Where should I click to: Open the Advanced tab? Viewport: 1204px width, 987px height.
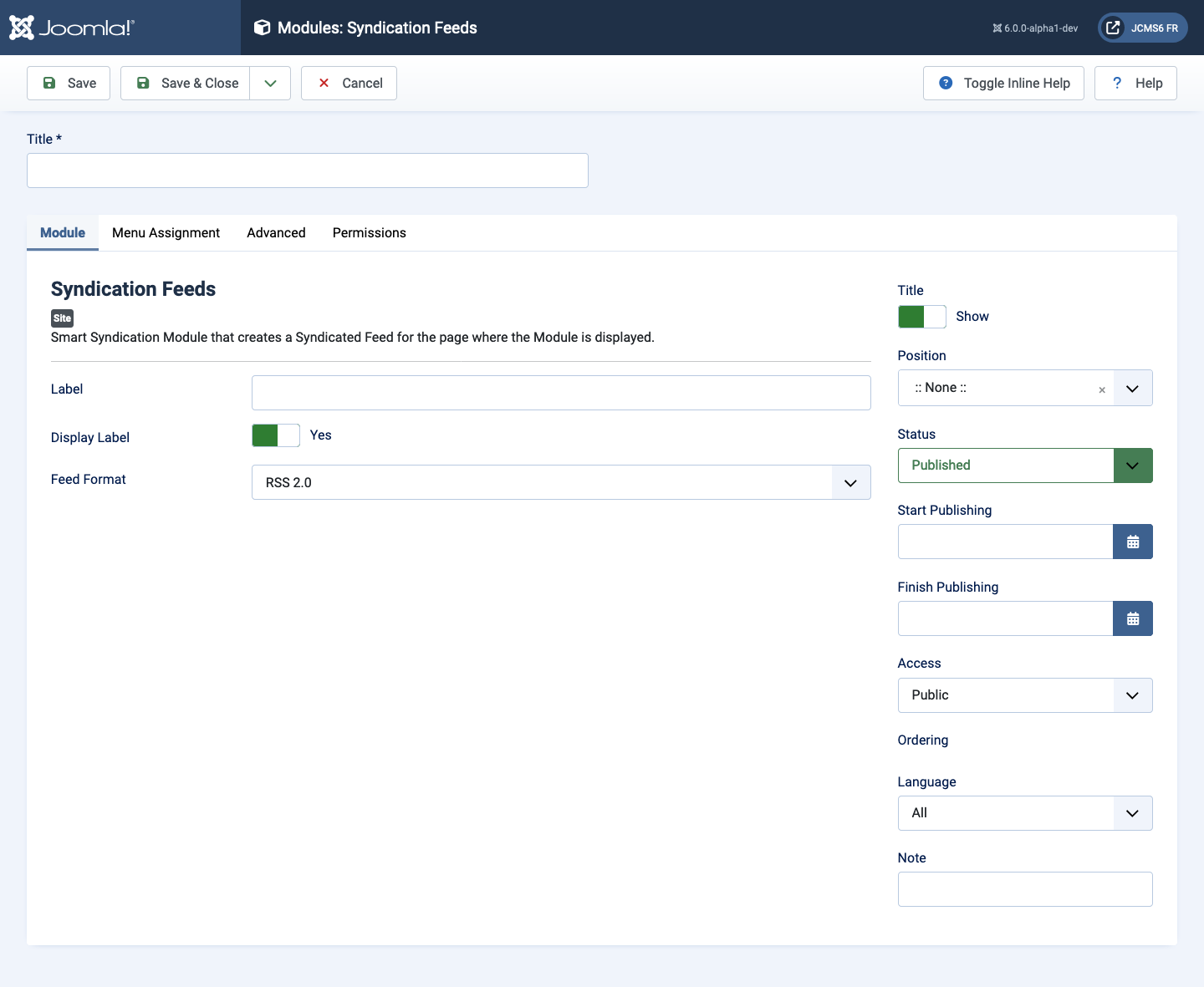pos(276,232)
